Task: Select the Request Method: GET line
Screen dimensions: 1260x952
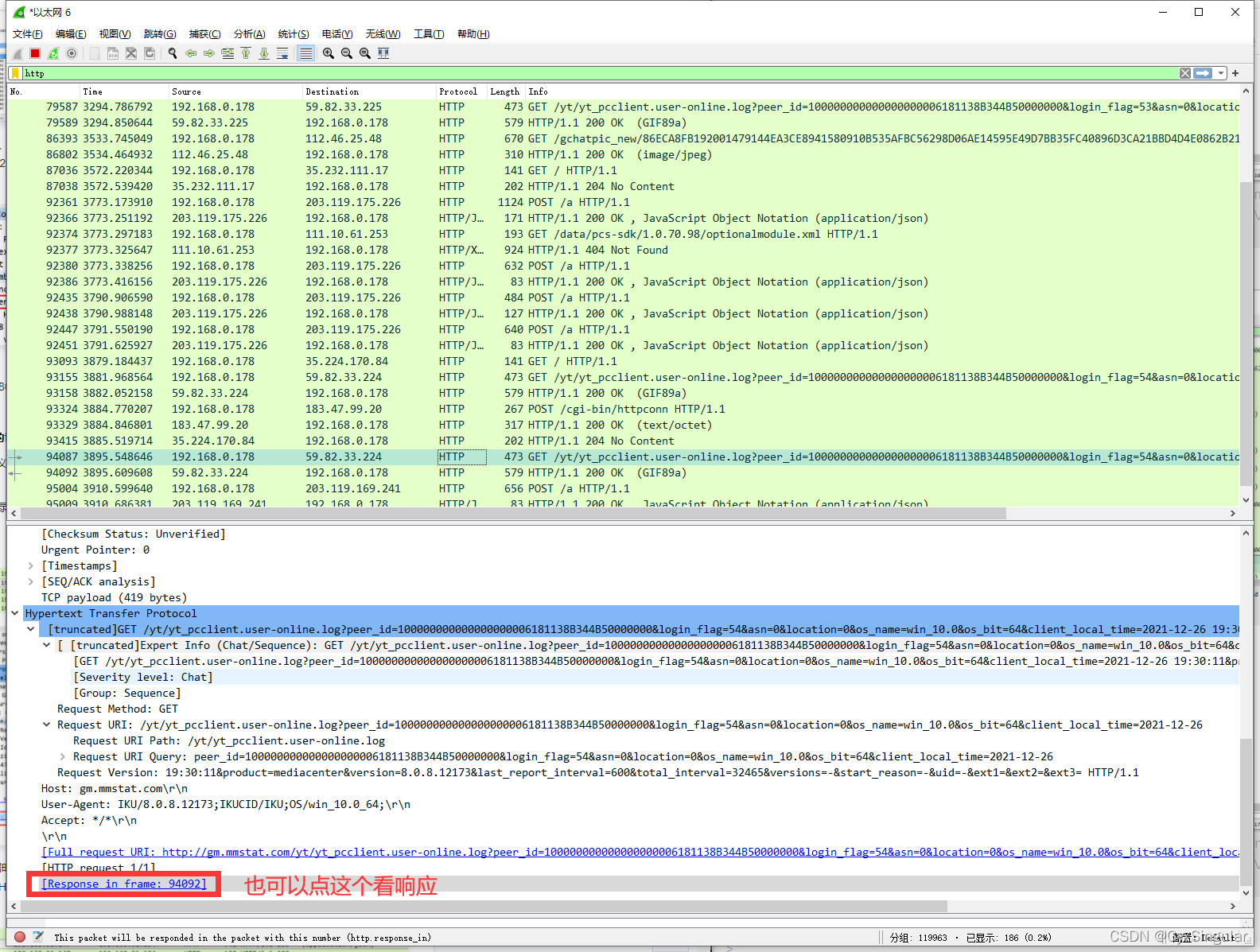Action: [118, 709]
